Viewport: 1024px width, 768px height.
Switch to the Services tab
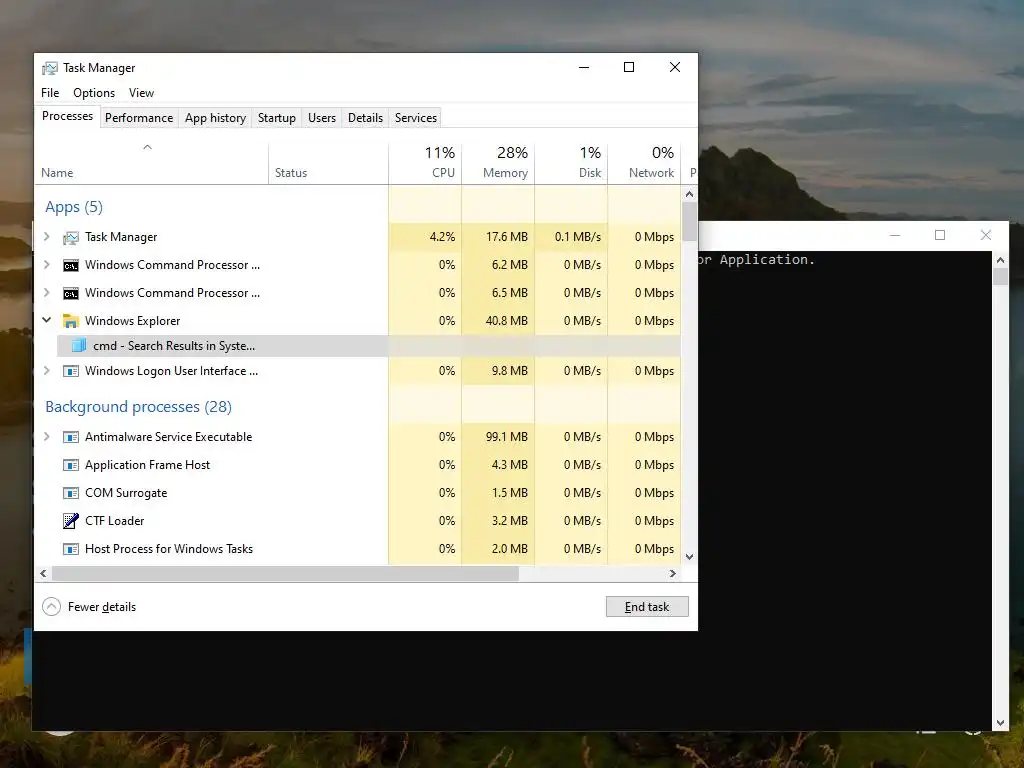coord(415,118)
